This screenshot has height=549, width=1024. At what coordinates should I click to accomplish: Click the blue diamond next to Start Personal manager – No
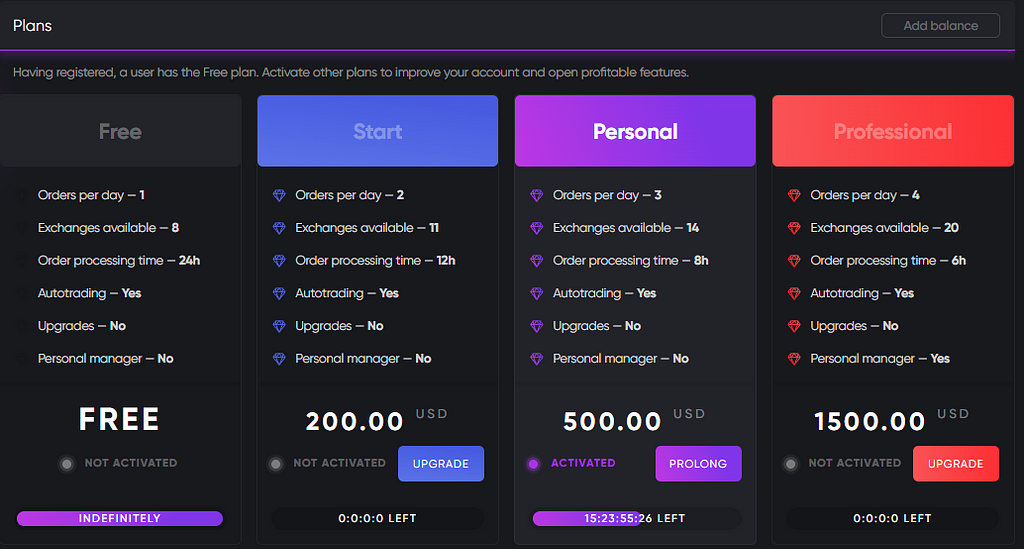(279, 358)
